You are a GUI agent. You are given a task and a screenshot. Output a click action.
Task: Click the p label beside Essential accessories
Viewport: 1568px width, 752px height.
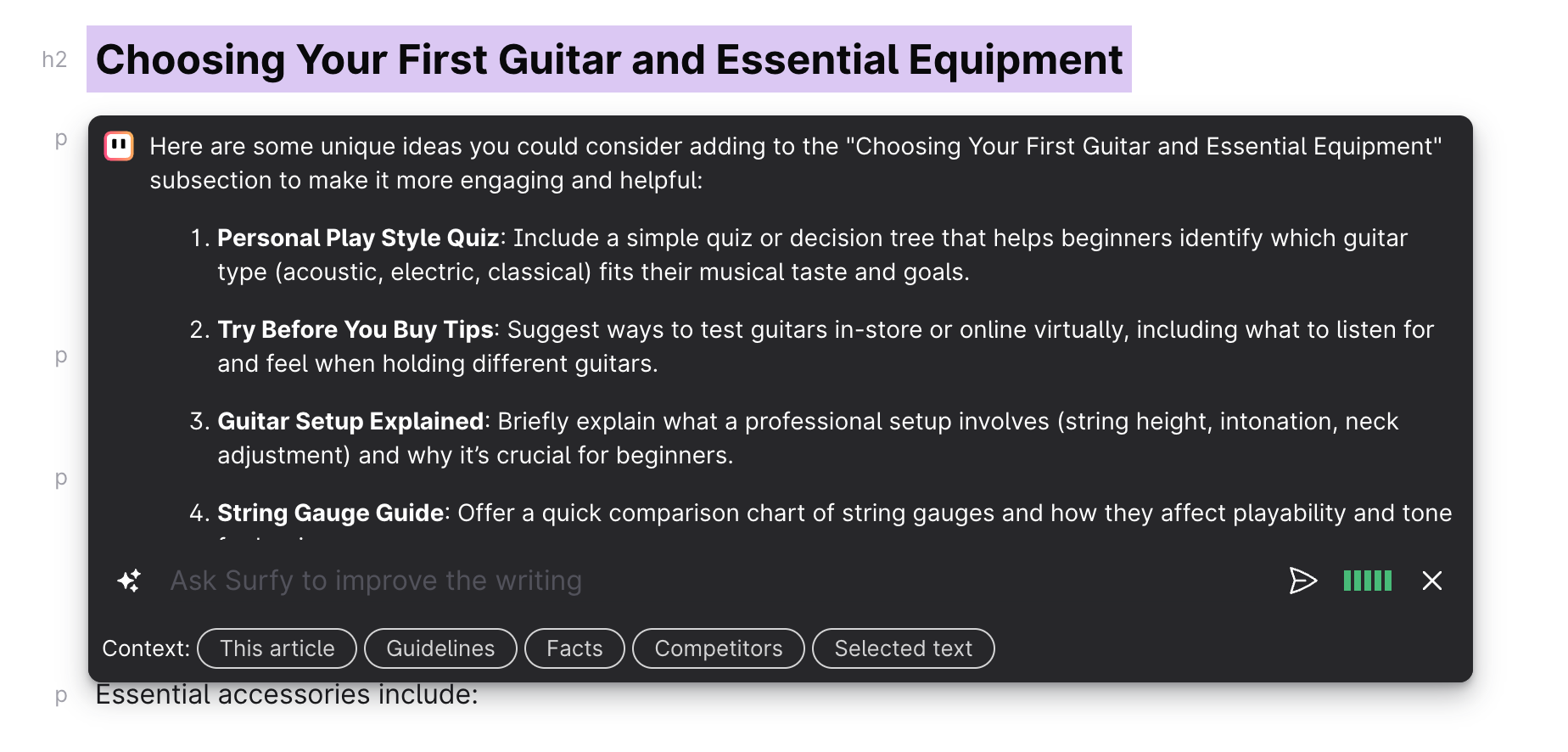coord(60,695)
